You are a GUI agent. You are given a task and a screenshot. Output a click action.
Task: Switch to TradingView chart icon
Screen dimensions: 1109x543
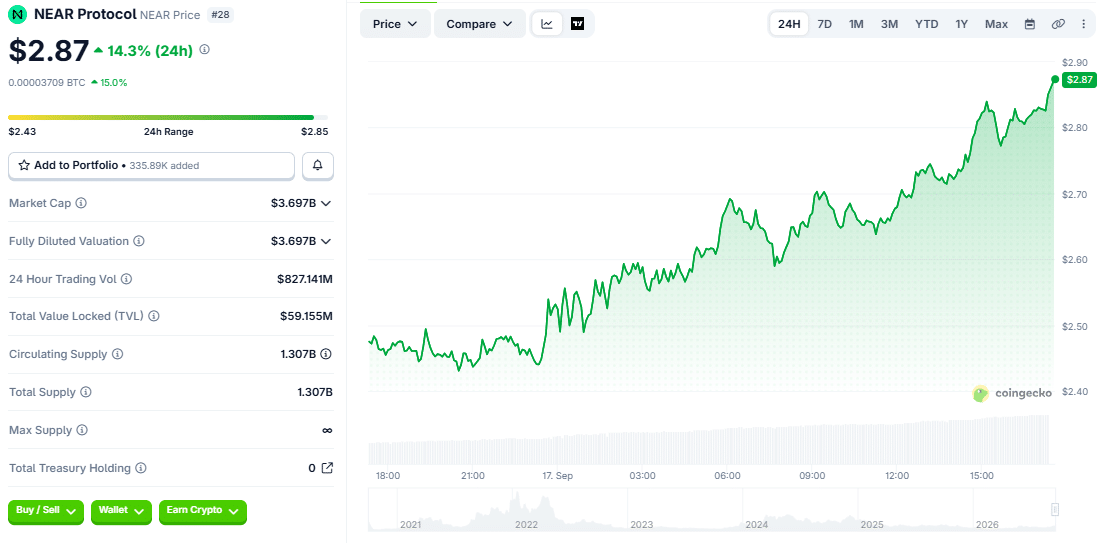577,24
